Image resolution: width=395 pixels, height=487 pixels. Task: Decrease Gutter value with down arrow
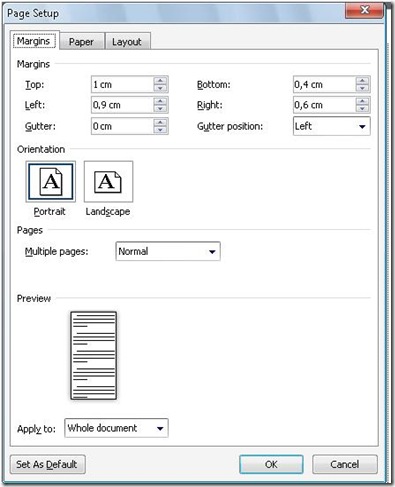[x=160, y=130]
